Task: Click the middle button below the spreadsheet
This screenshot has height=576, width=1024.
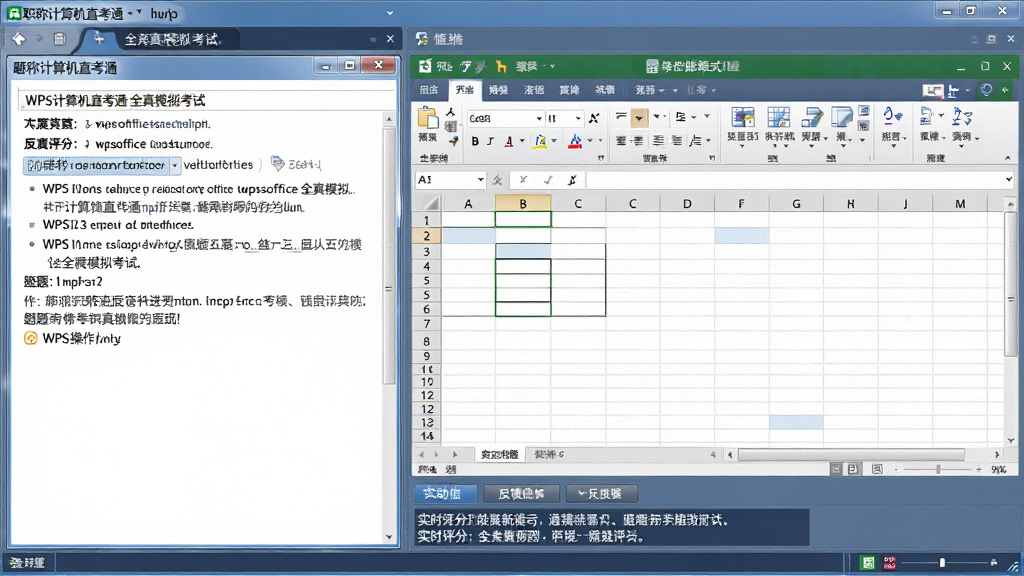Action: click(522, 494)
